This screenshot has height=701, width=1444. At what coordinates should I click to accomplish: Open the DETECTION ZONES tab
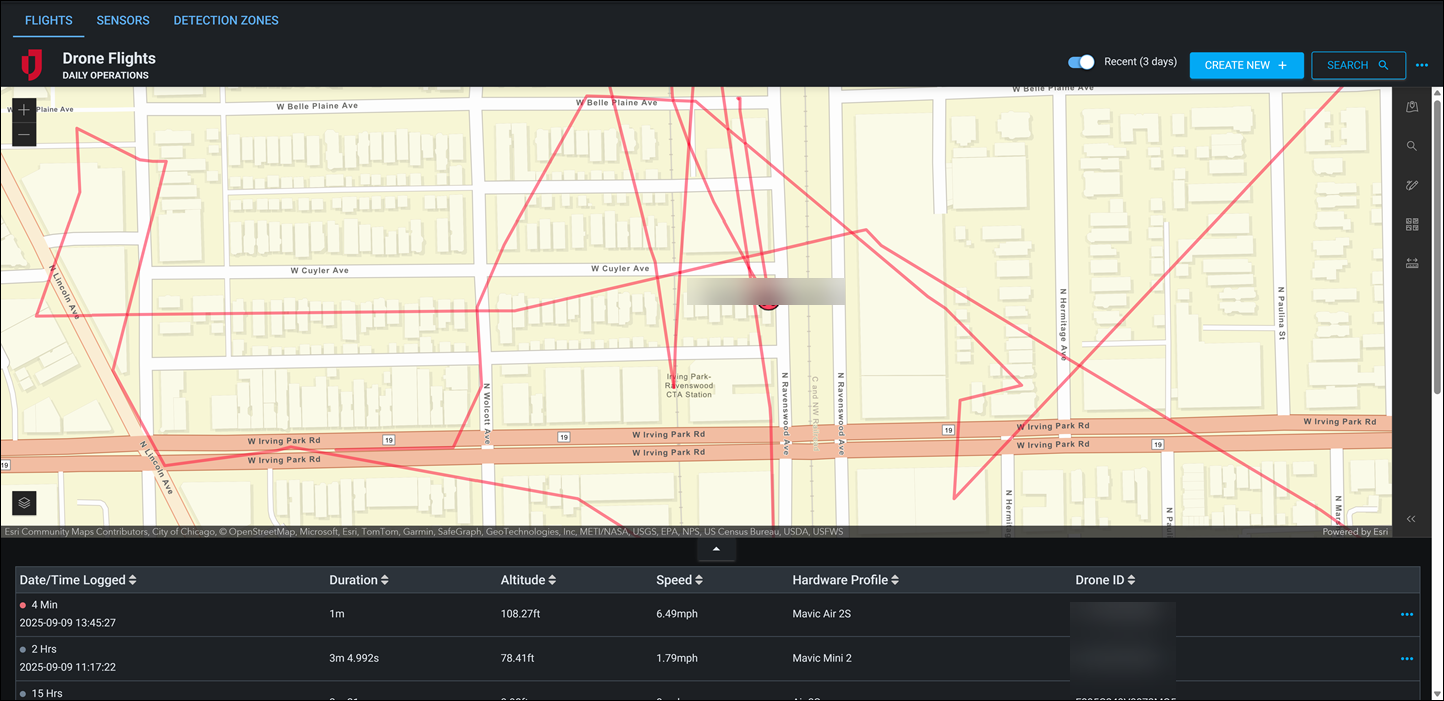click(x=226, y=20)
